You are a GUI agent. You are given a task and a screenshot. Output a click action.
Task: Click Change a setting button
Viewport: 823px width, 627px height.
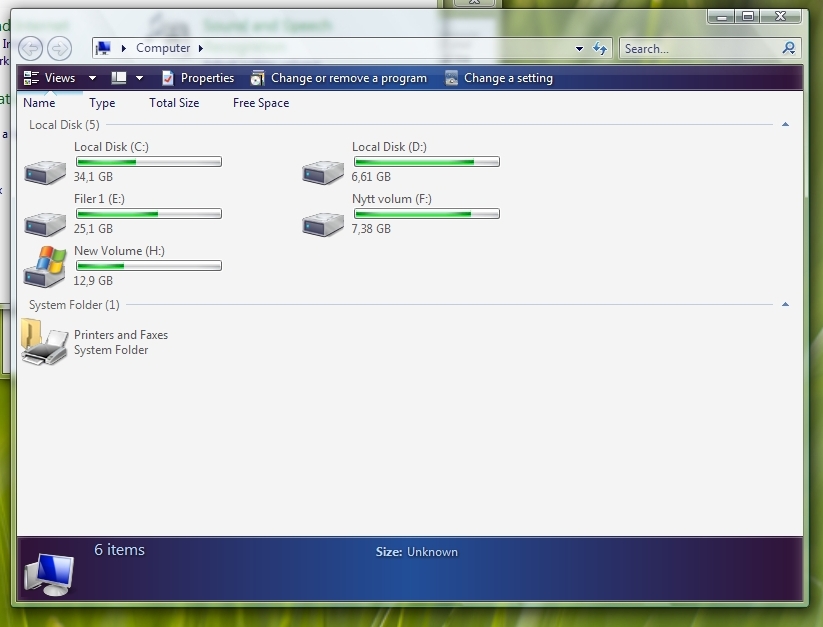coord(498,78)
